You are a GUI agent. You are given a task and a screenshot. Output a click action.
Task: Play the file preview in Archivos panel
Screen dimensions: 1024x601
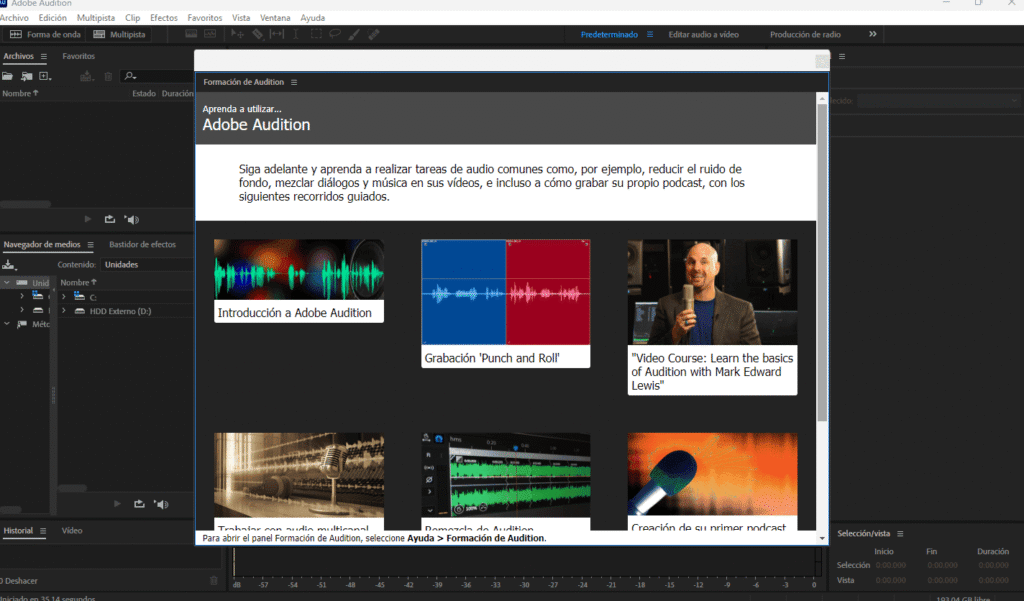88,219
